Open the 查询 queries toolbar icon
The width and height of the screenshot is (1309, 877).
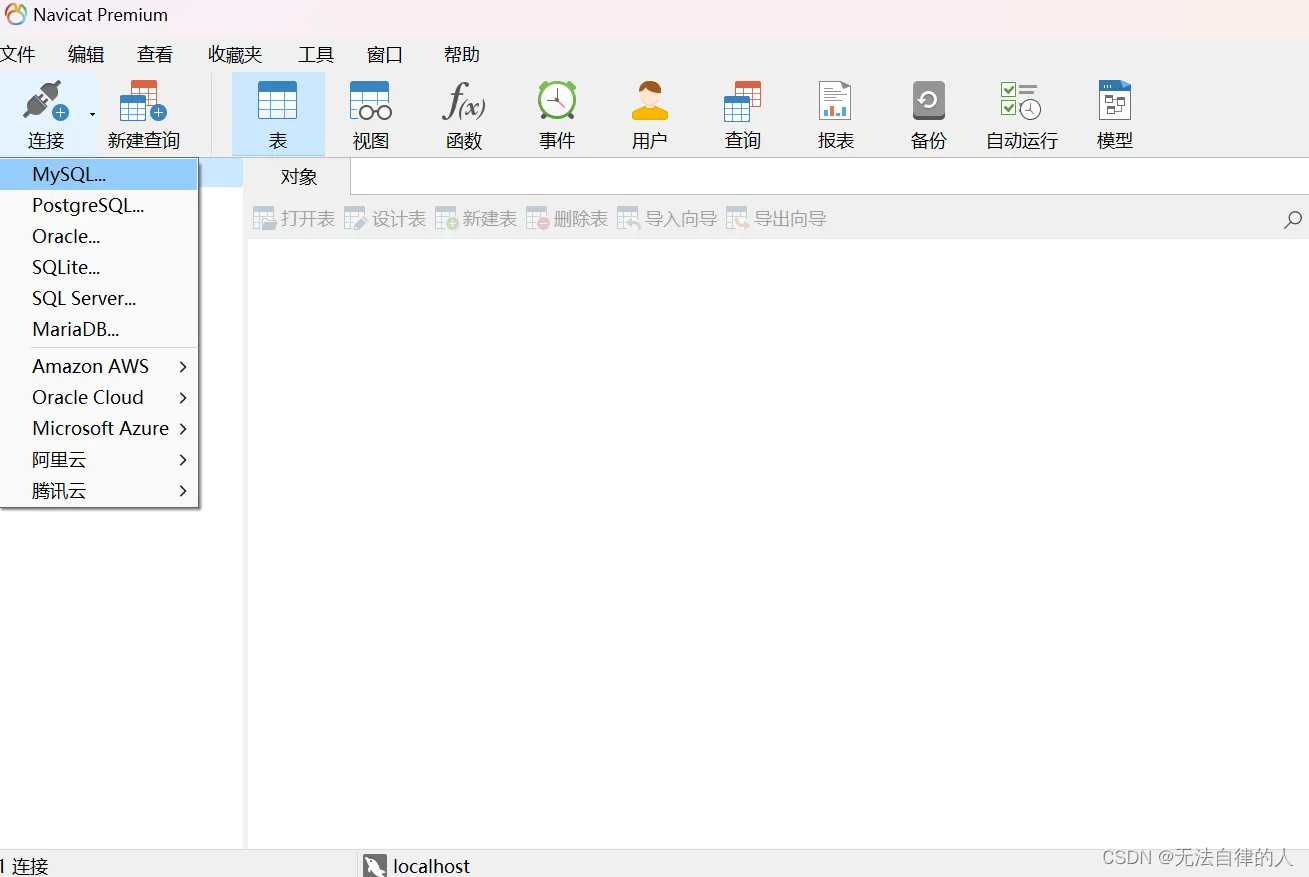742,101
